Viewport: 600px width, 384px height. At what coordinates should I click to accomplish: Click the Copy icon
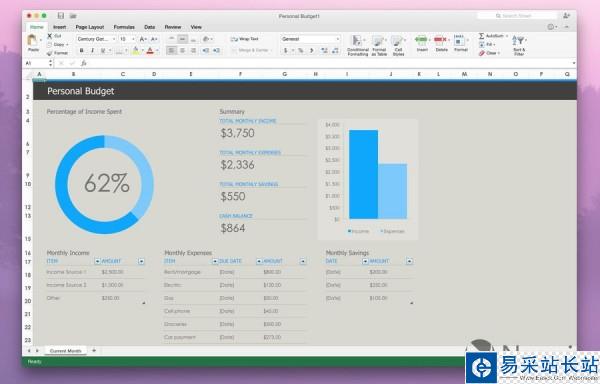point(49,44)
